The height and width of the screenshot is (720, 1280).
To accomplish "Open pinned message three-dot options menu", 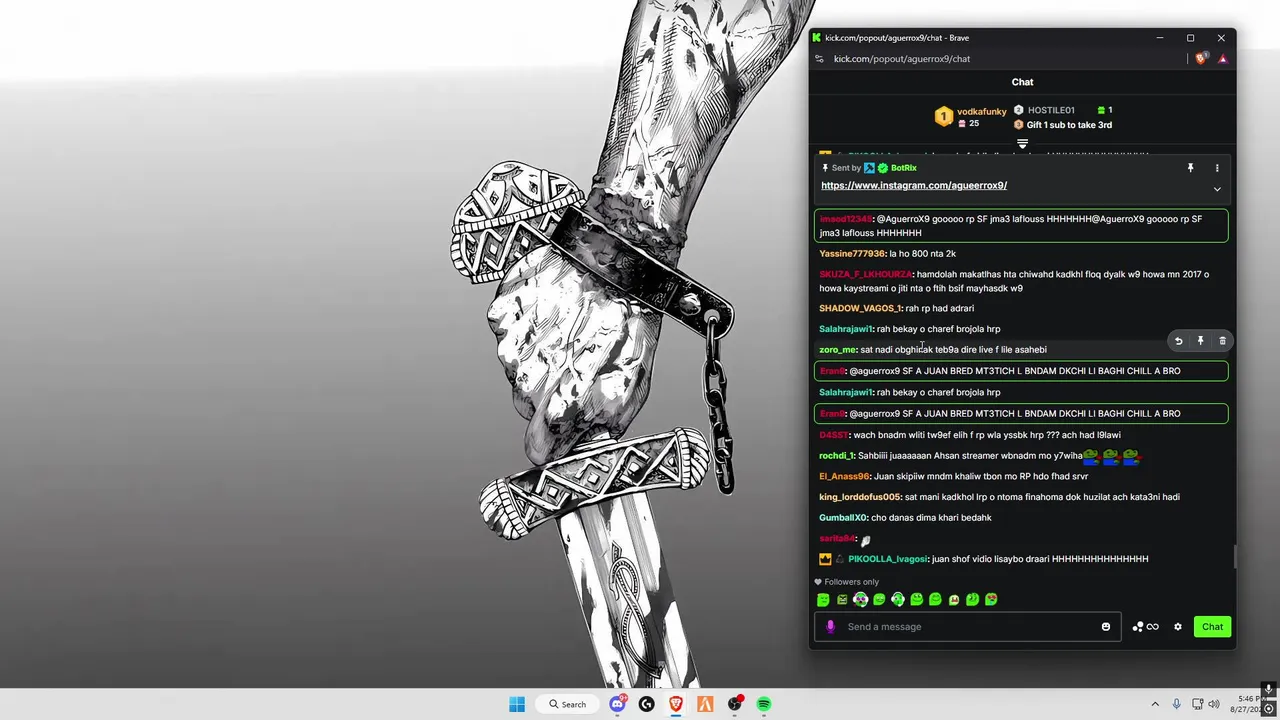I will (x=1217, y=168).
